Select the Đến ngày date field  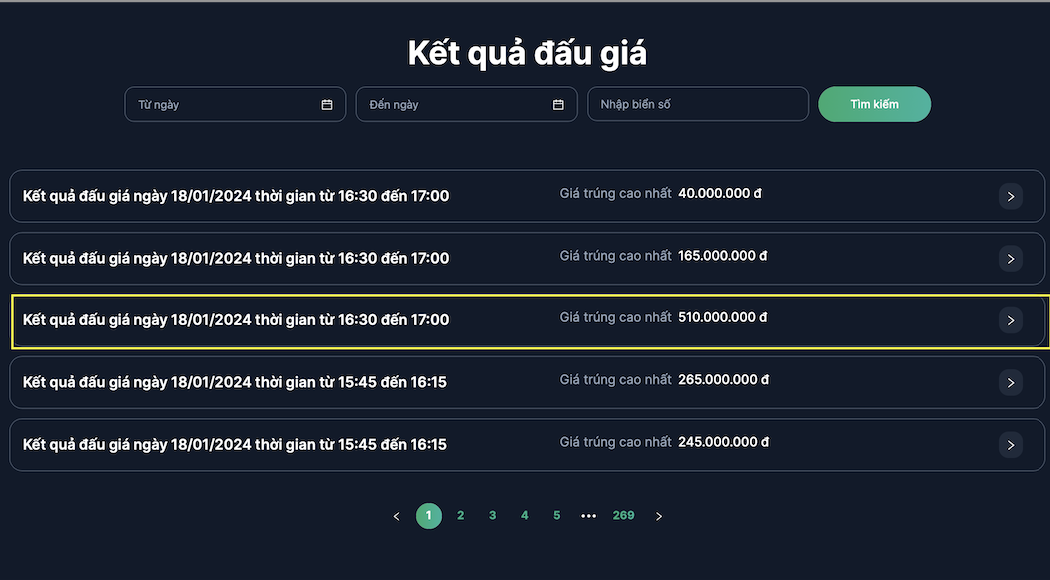(x=457, y=105)
